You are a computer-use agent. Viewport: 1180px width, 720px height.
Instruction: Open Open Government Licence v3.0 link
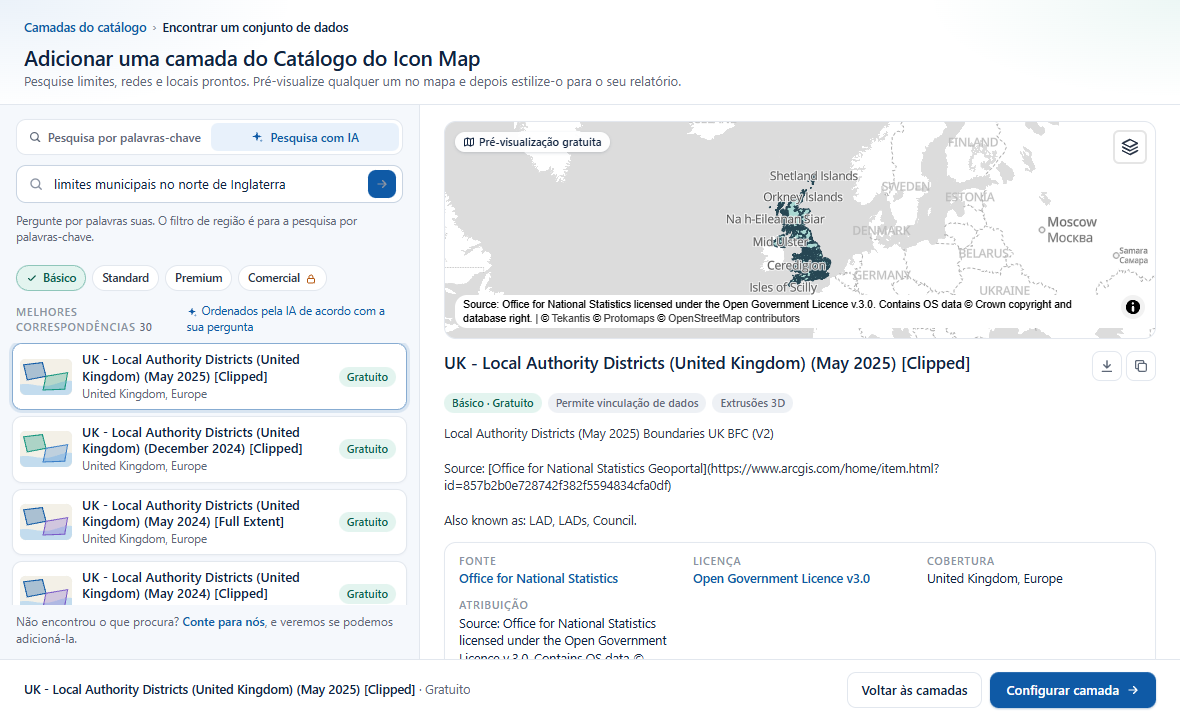pos(781,579)
